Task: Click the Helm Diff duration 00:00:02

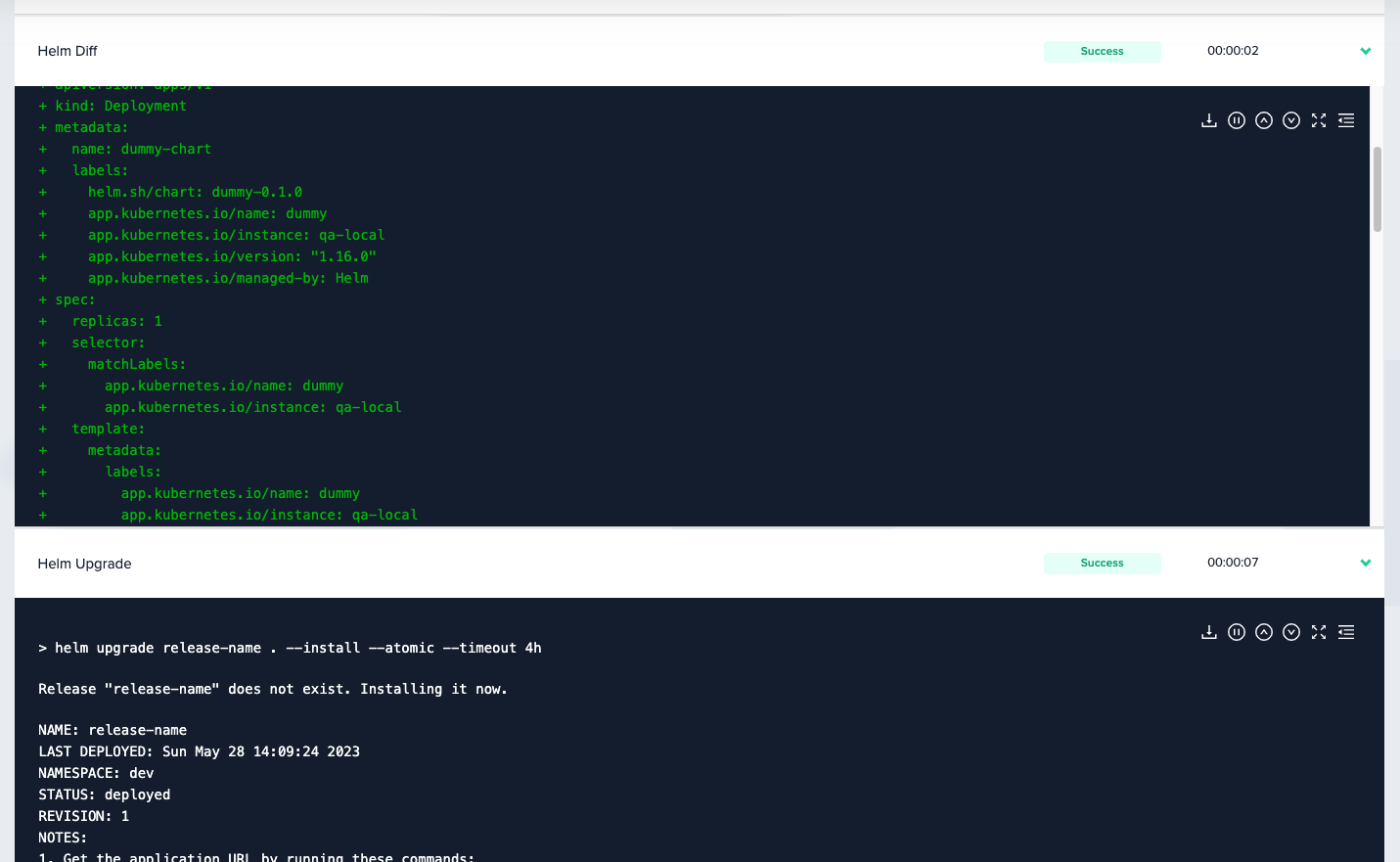Action: click(x=1233, y=51)
